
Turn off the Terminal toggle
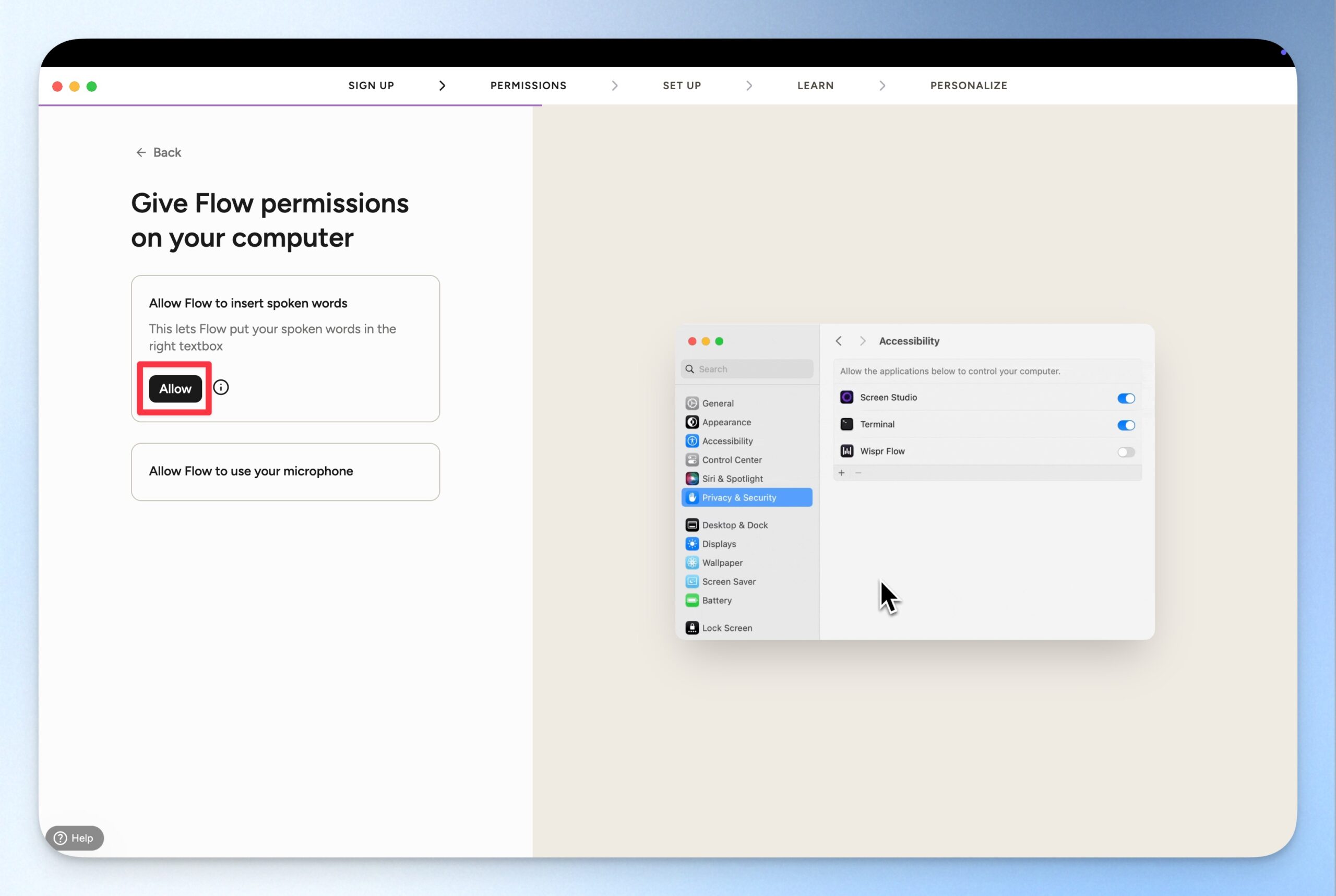coord(1125,425)
